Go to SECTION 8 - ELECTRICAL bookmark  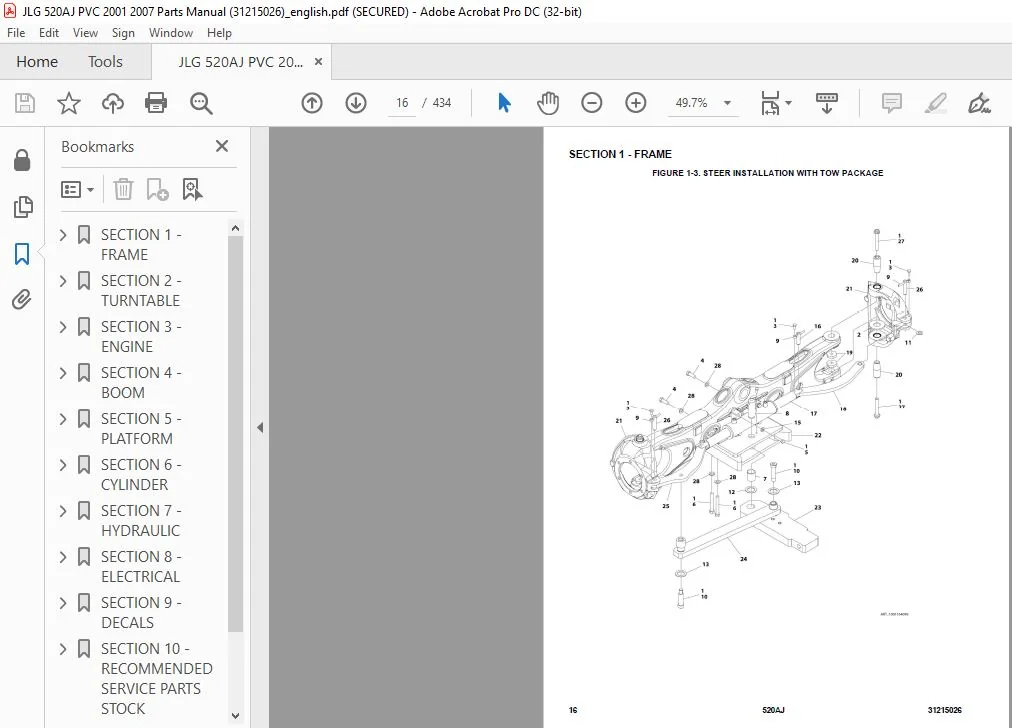pos(141,566)
